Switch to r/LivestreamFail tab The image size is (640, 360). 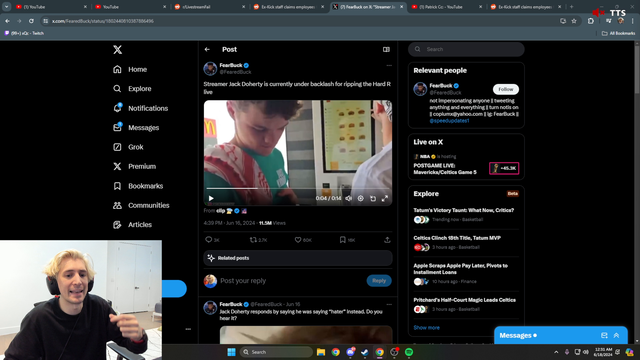(x=209, y=7)
